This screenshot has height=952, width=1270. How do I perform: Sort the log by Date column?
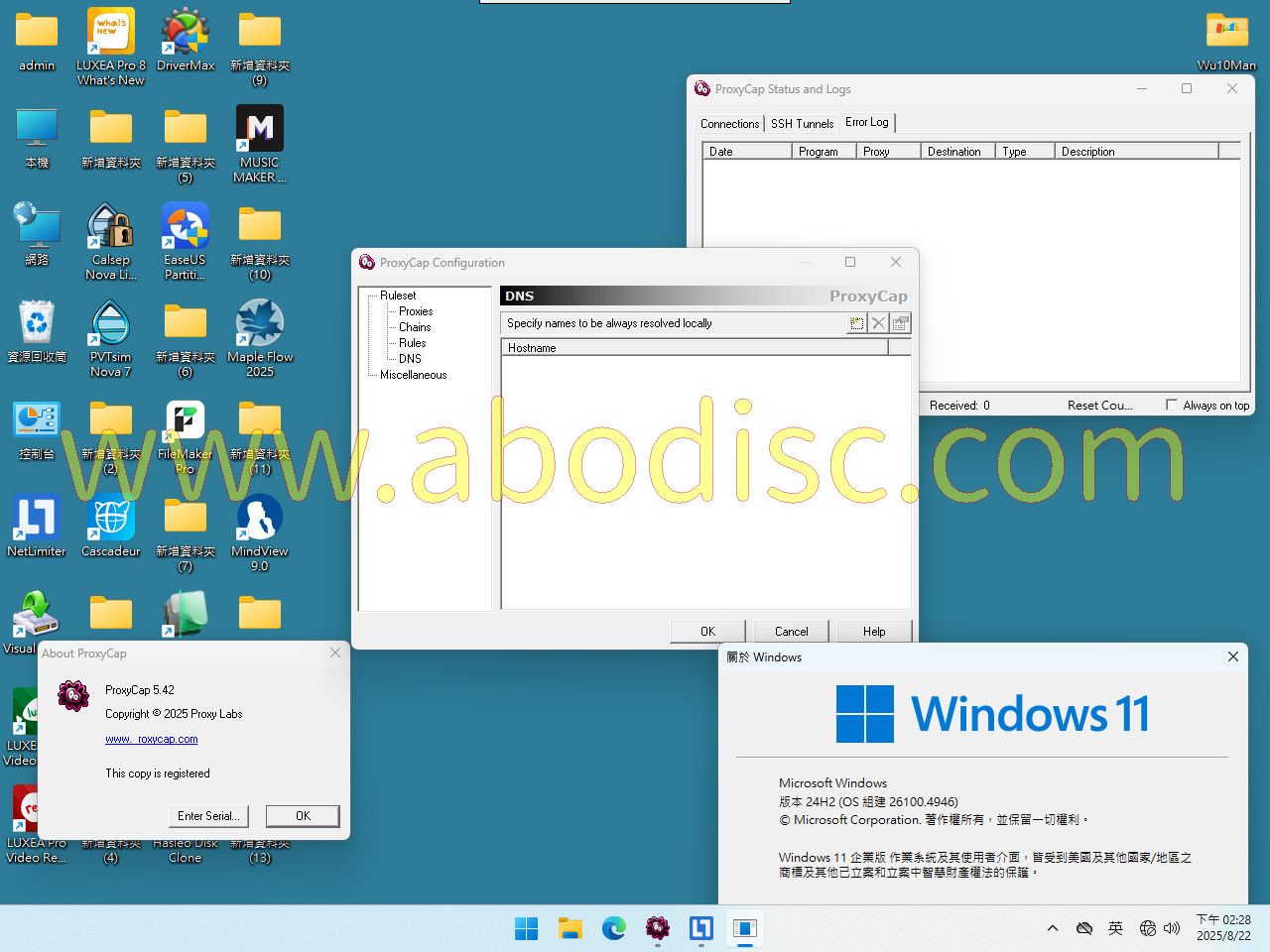click(x=747, y=152)
